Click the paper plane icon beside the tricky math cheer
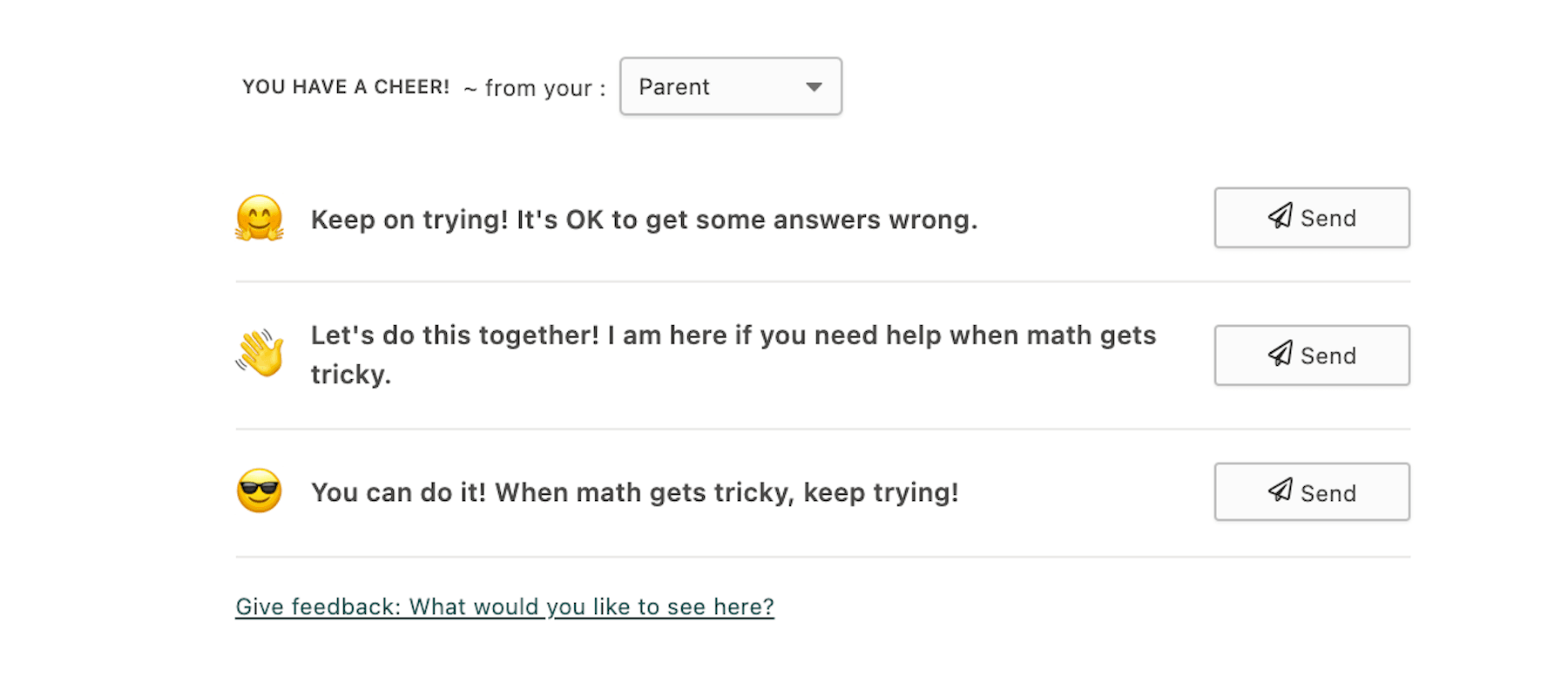Screen dimensions: 1568x697 click(x=1279, y=355)
